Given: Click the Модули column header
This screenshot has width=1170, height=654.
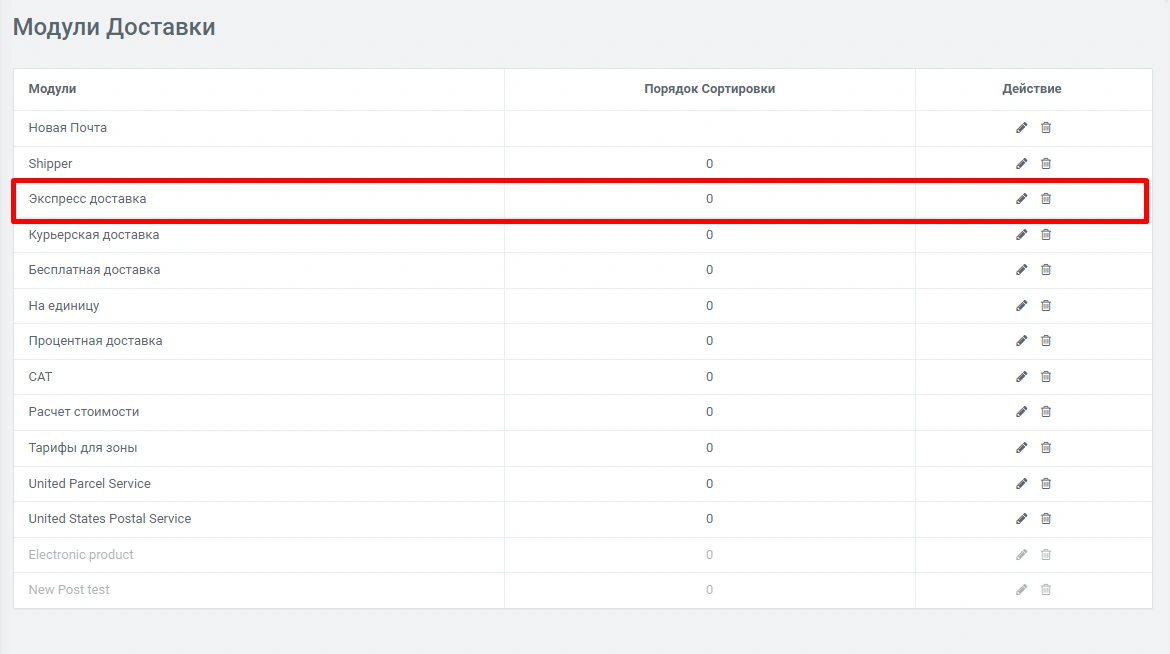Looking at the screenshot, I should click(x=52, y=89).
